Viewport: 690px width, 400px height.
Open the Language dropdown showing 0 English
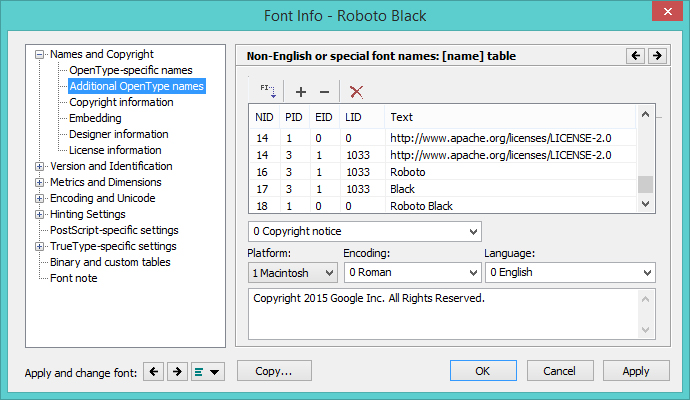click(569, 272)
